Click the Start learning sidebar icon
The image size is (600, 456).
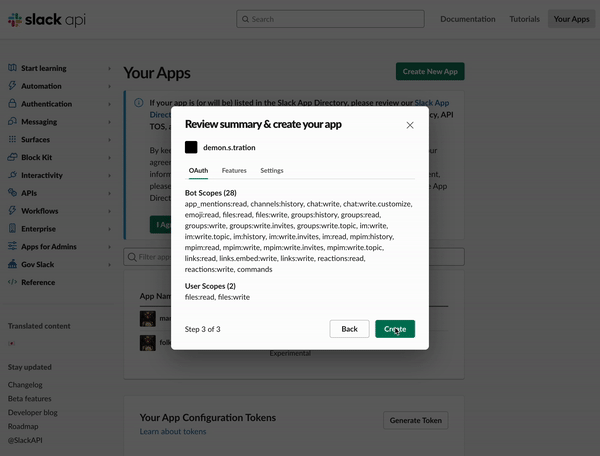pos(12,68)
